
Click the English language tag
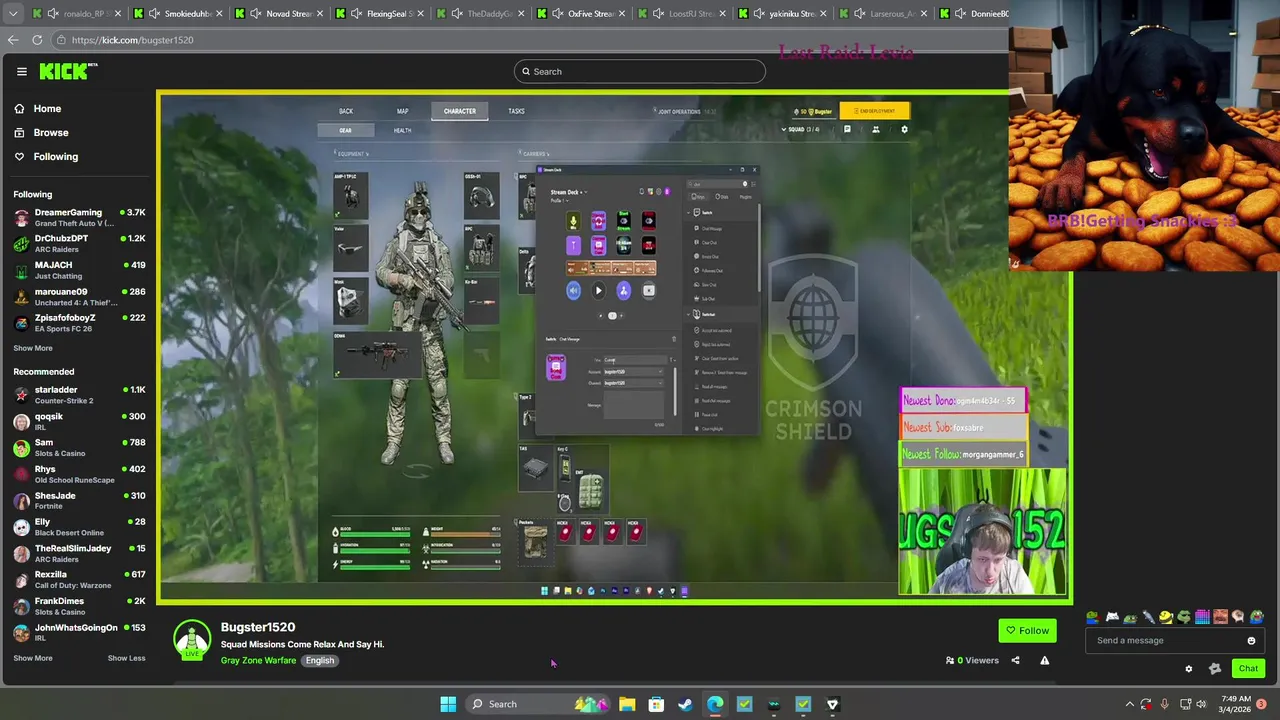[320, 660]
